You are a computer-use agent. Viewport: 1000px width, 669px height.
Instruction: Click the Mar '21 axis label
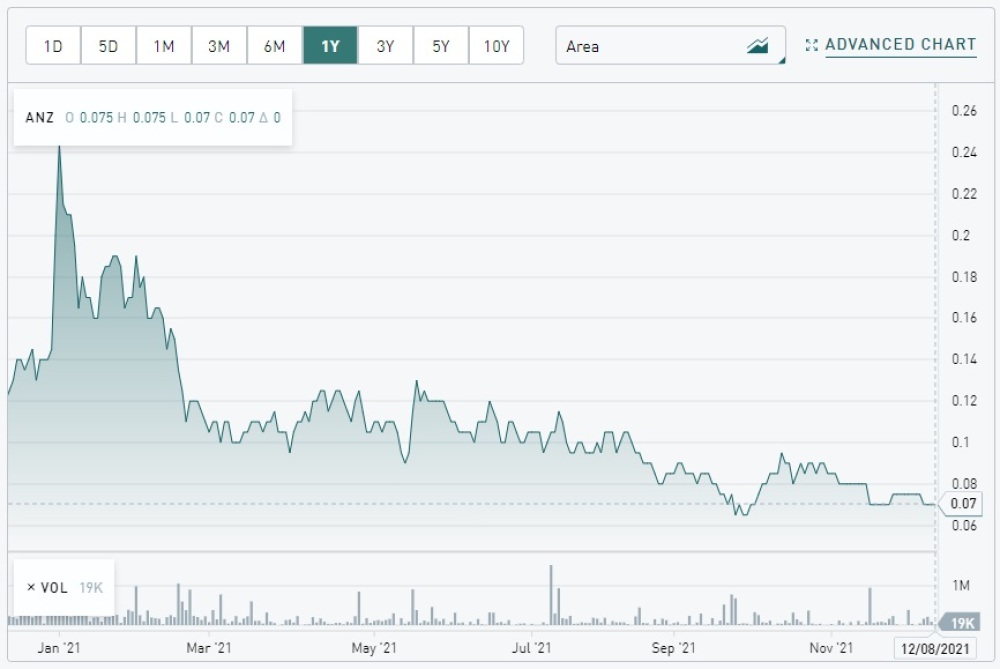209,648
